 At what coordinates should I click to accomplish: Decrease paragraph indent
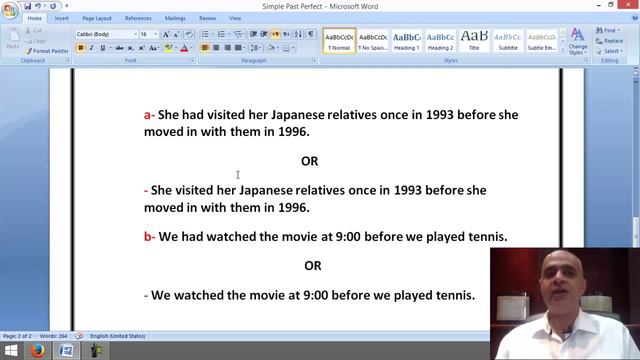pos(253,34)
